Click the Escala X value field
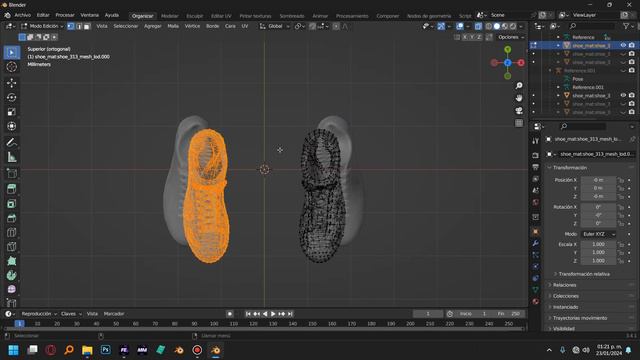The image size is (640, 360). [598, 244]
